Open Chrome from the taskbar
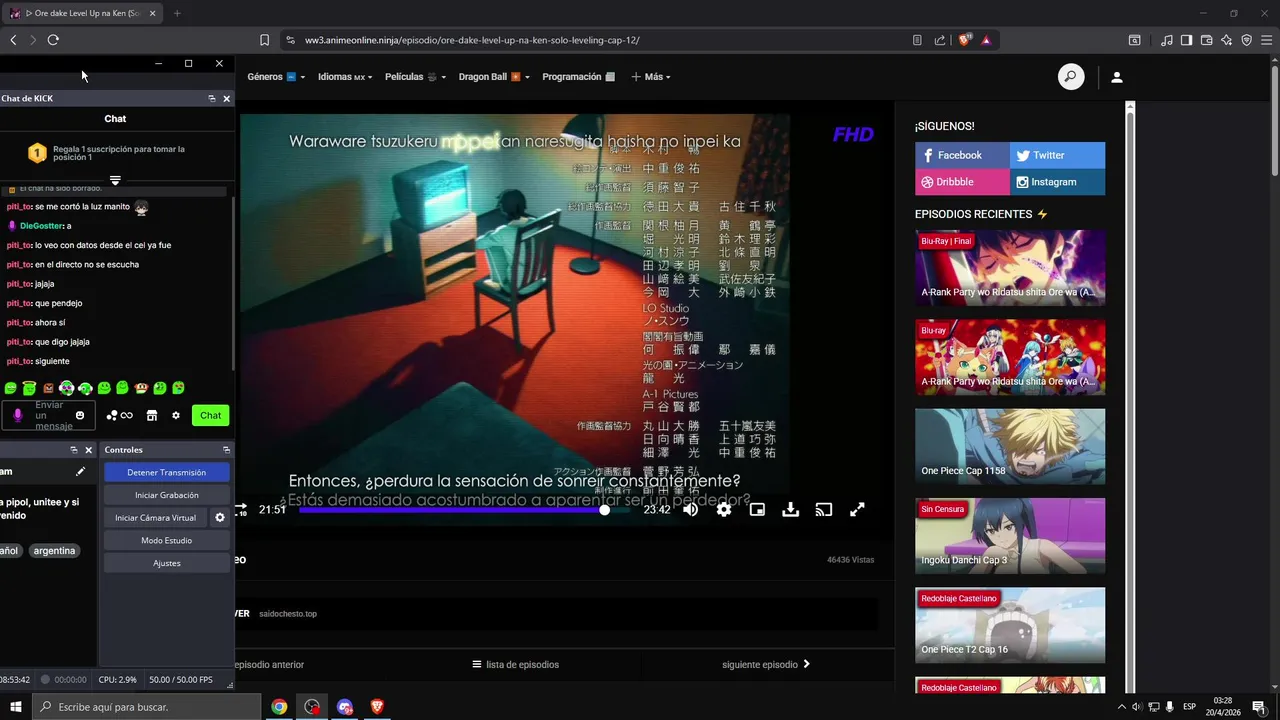 pyautogui.click(x=279, y=707)
